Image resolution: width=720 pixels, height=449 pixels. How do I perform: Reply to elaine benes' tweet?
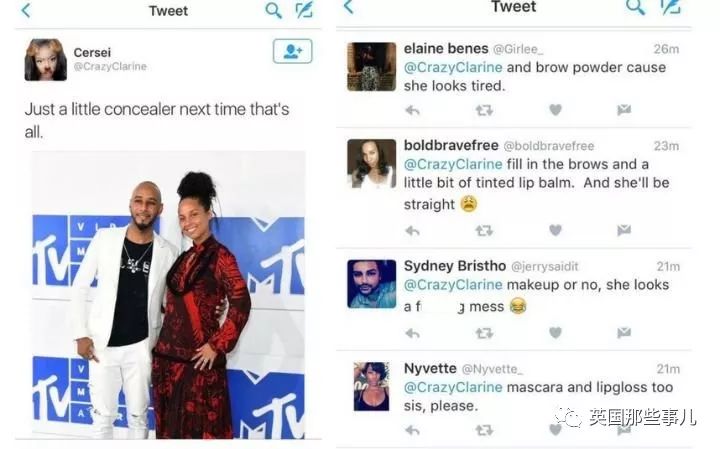[412, 110]
